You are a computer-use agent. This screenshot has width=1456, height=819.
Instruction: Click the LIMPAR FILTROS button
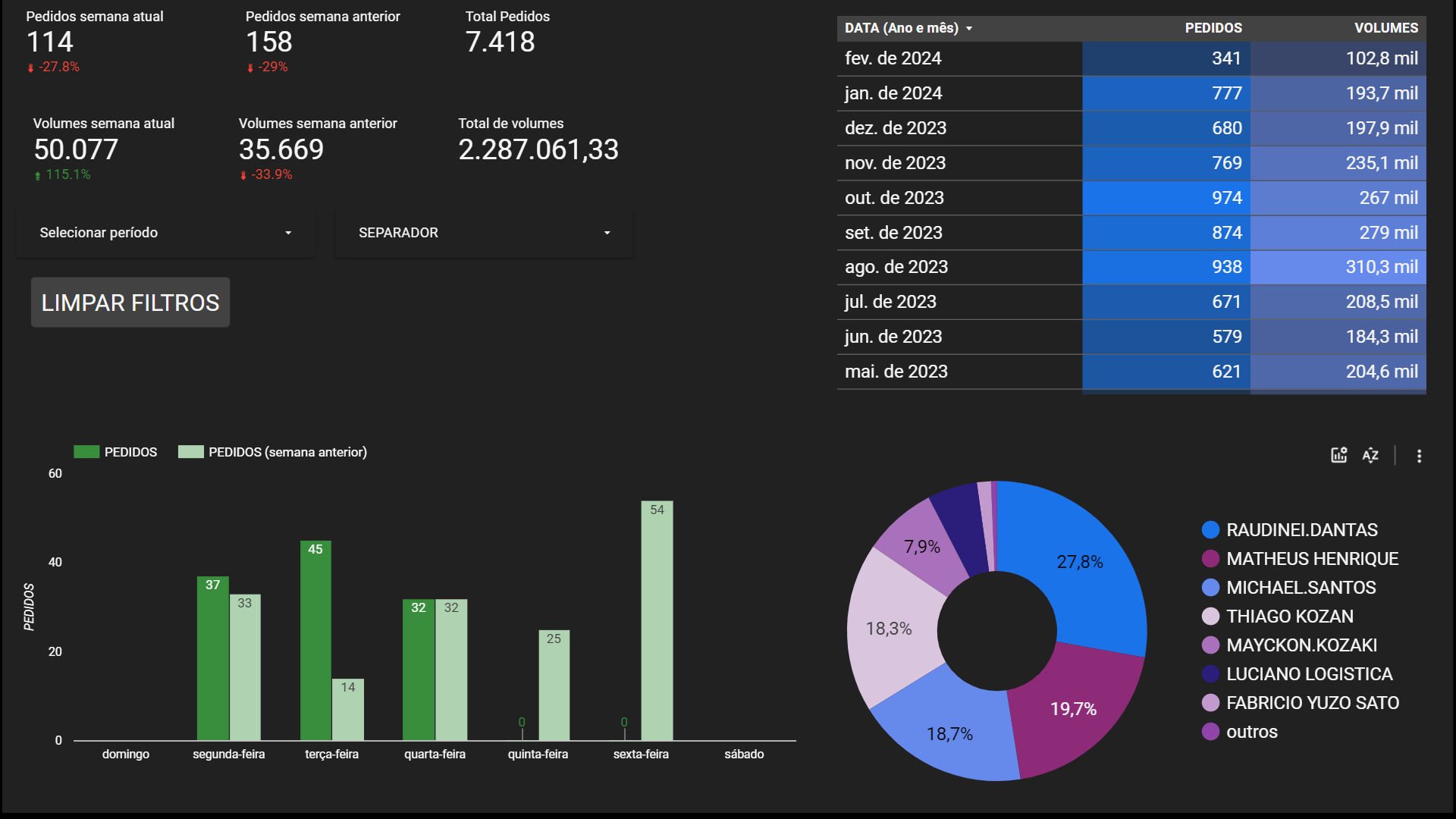point(130,303)
